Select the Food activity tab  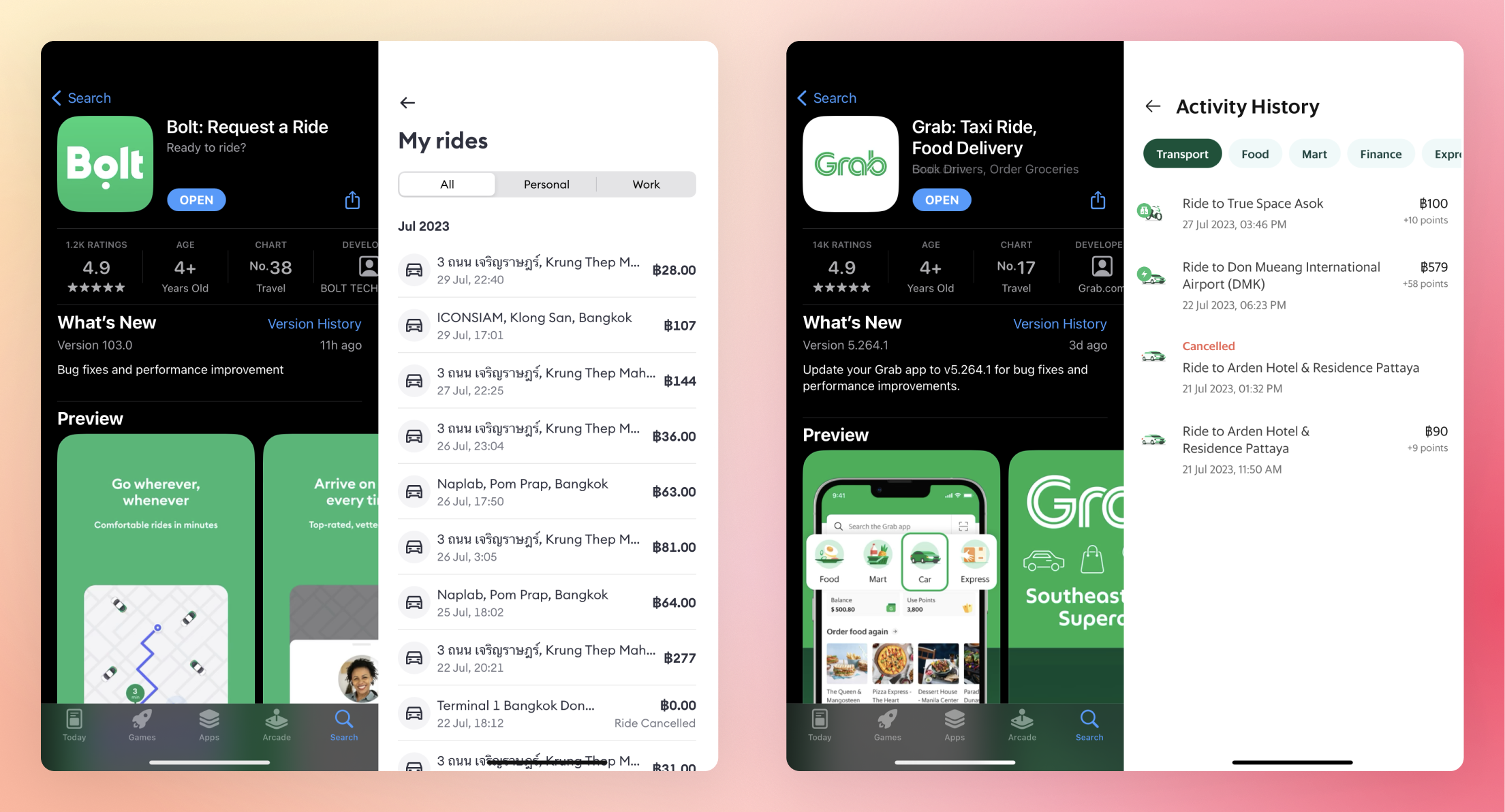click(x=1253, y=154)
